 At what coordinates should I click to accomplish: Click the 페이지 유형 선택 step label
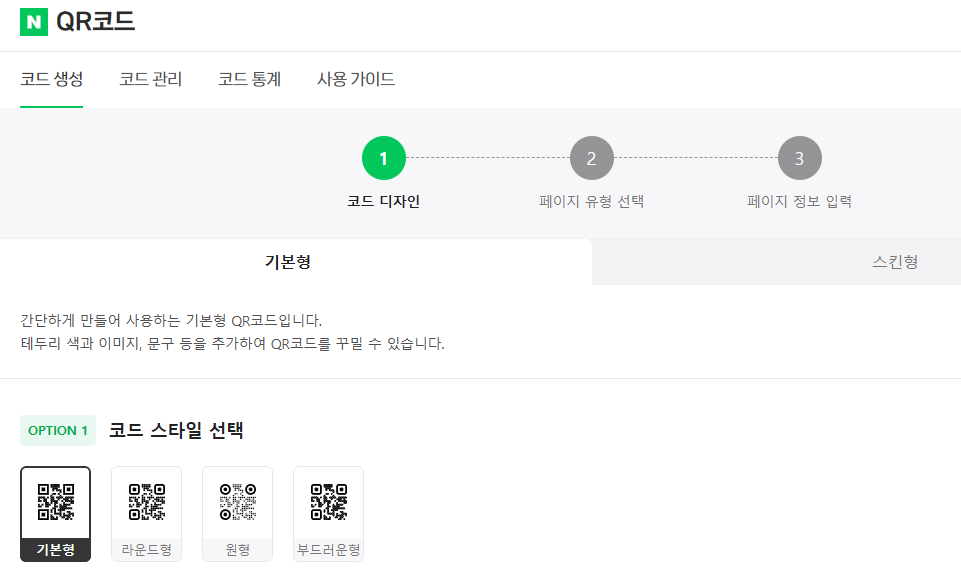click(x=591, y=201)
